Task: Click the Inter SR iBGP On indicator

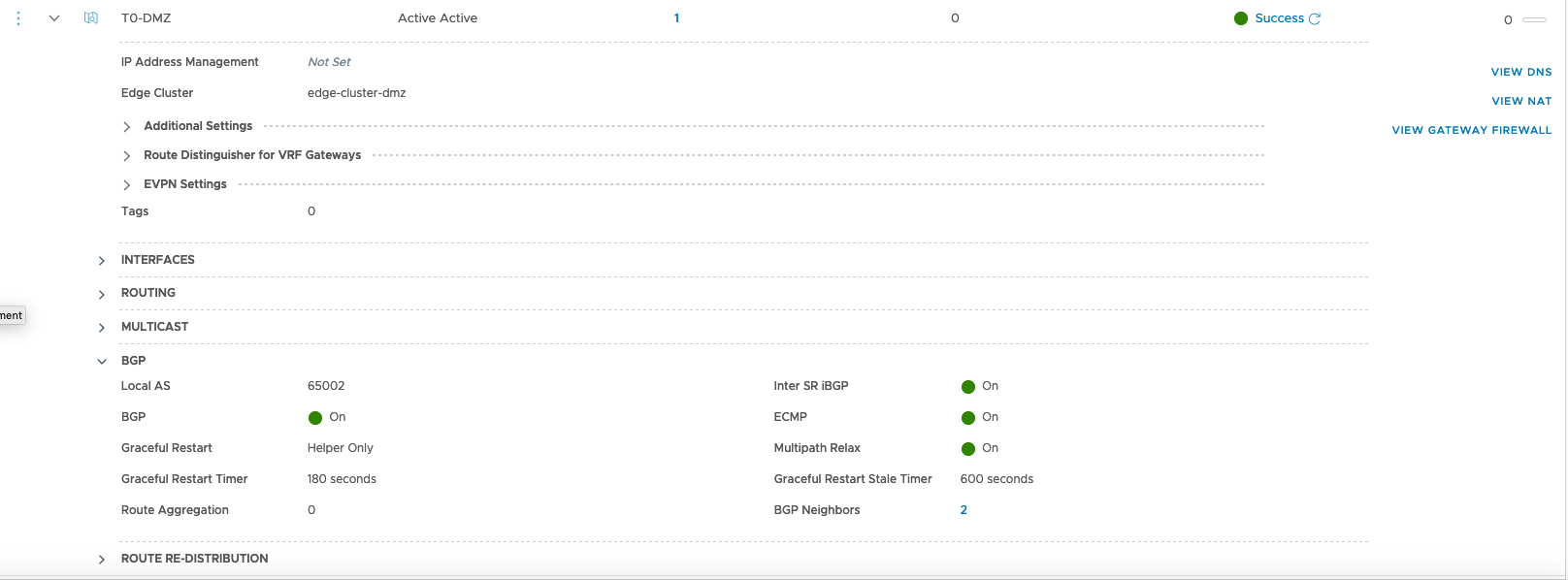Action: point(968,387)
